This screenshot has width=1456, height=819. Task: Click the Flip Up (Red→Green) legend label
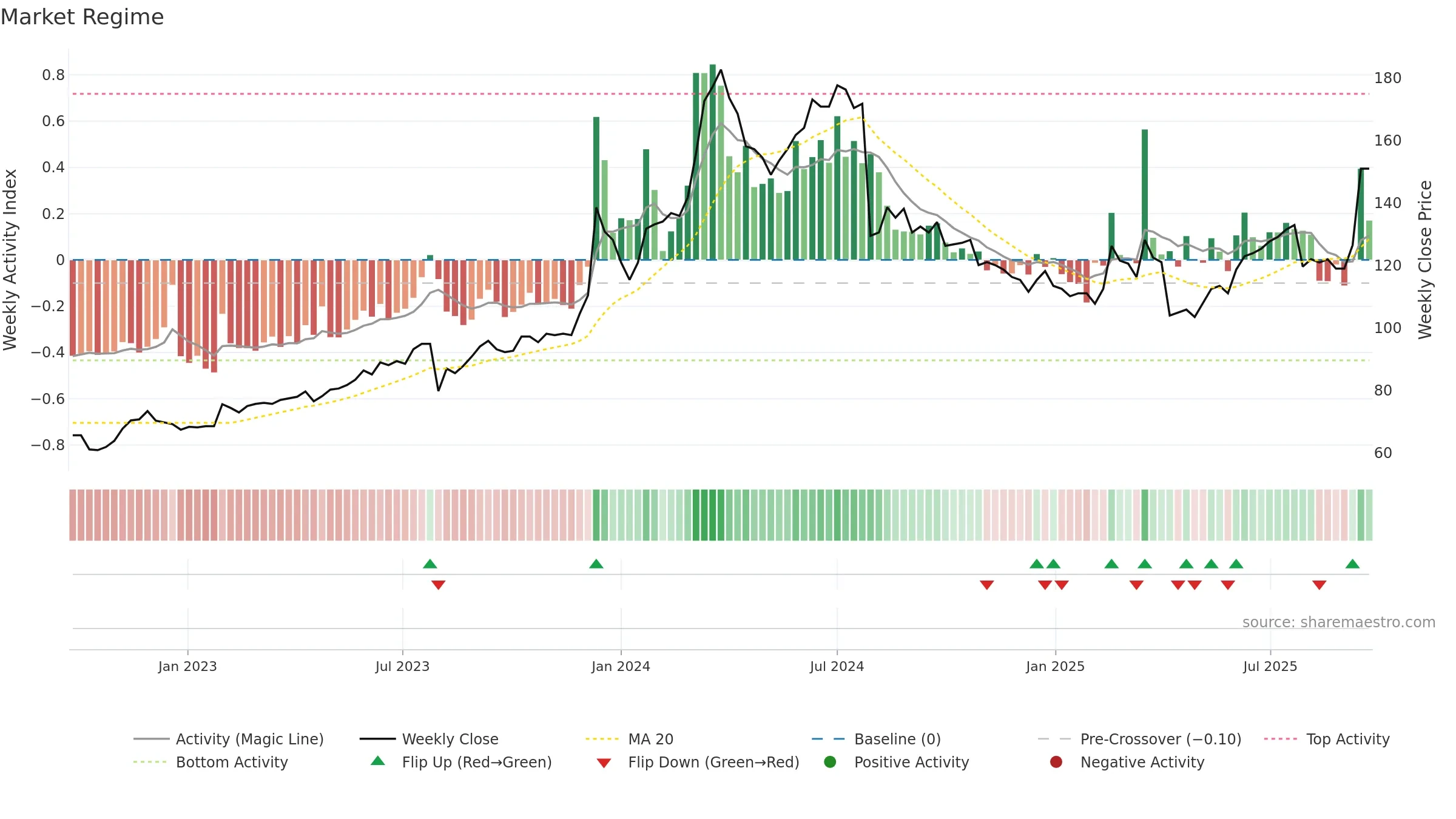[477, 762]
